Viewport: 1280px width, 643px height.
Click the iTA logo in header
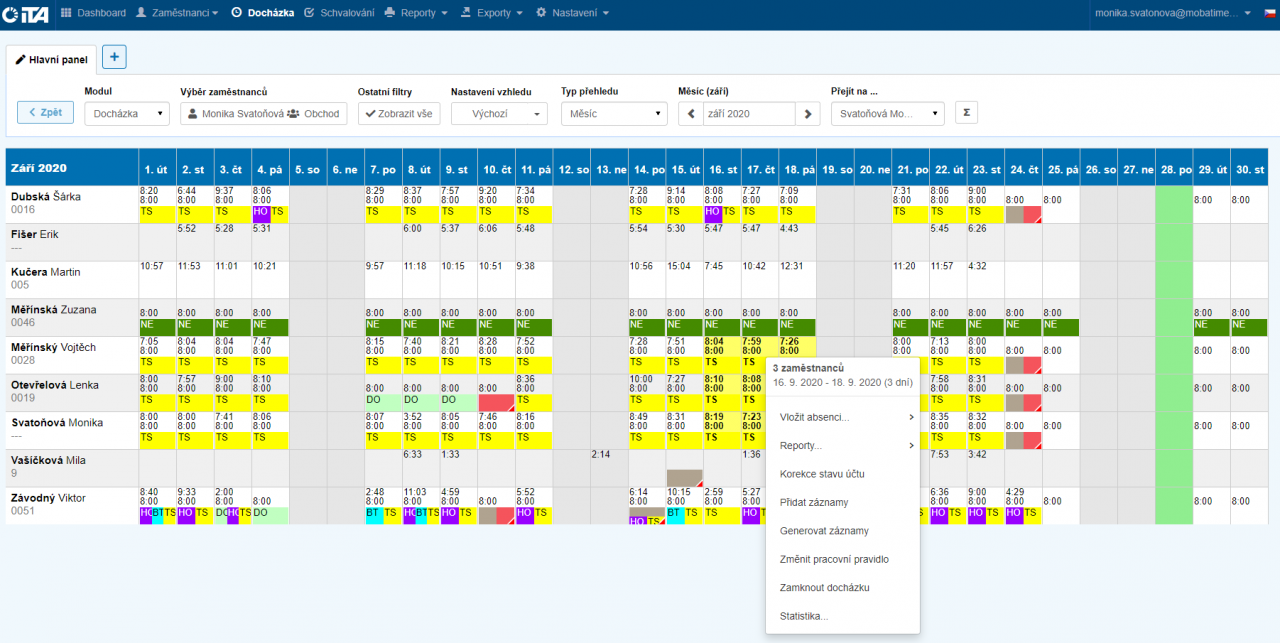(x=26, y=13)
